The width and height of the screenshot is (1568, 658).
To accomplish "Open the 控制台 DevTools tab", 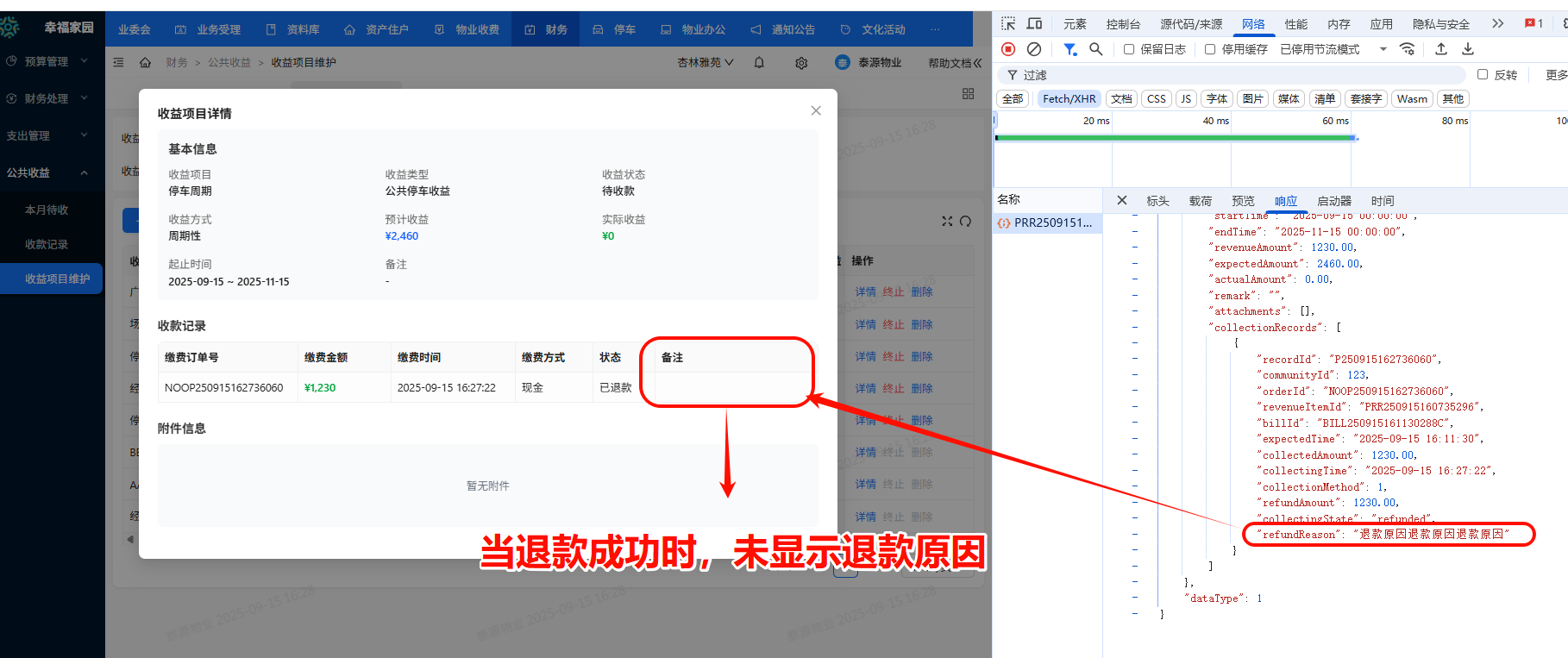I will pos(1123,24).
